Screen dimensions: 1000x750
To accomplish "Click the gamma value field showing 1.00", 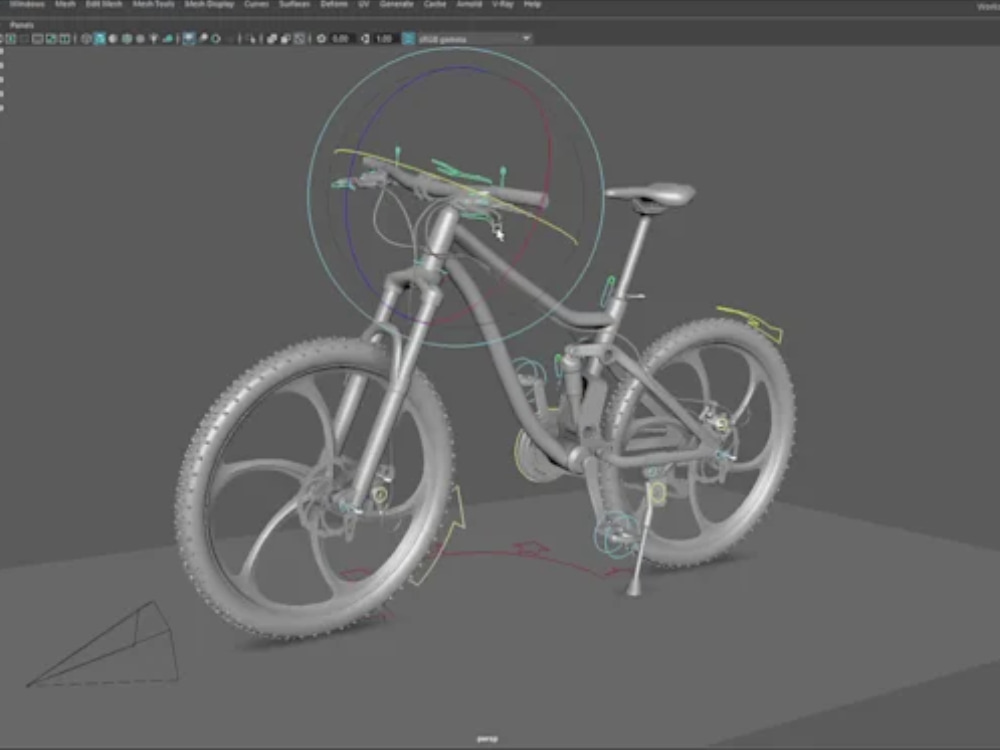I will tap(384, 39).
